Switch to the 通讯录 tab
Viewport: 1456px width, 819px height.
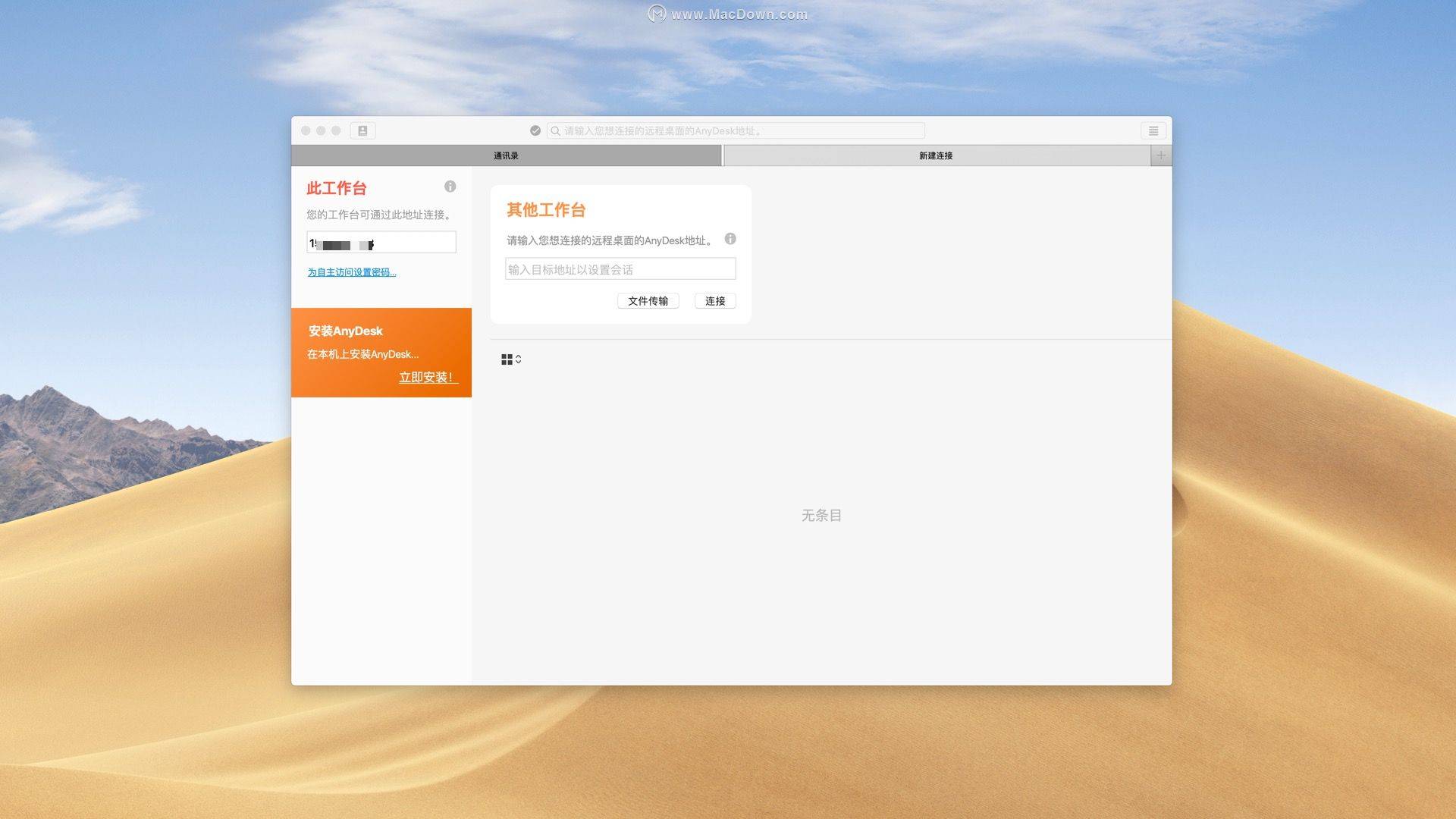tap(507, 155)
